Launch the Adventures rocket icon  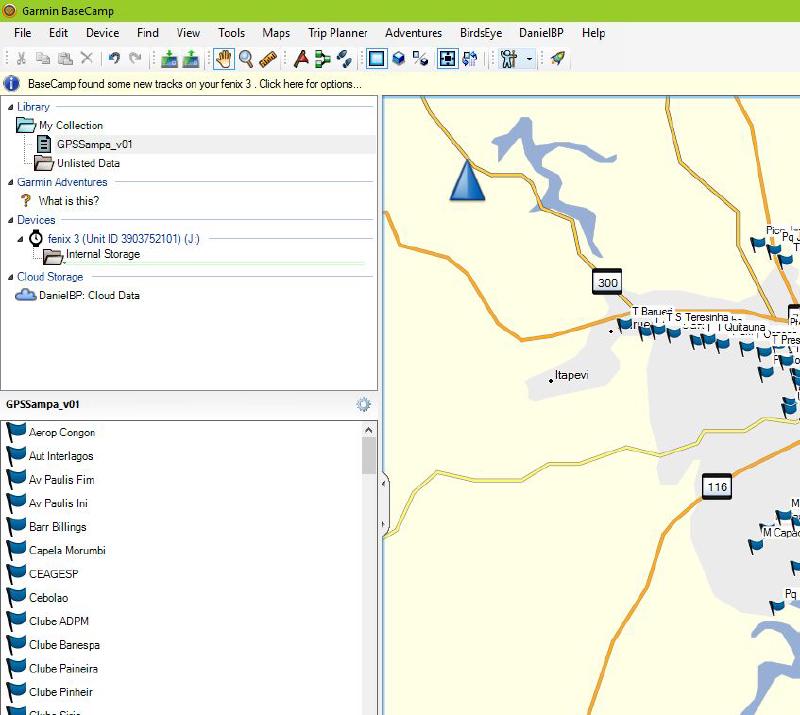[558, 58]
